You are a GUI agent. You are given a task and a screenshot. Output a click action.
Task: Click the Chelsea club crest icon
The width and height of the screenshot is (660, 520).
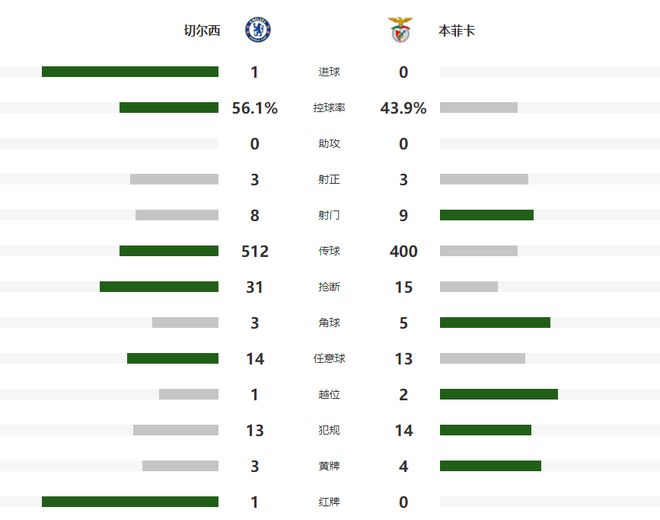pos(258,30)
